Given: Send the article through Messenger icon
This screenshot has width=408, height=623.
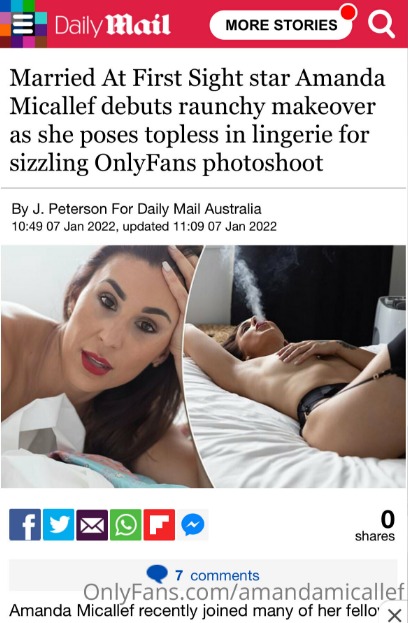Looking at the screenshot, I should coord(193,524).
